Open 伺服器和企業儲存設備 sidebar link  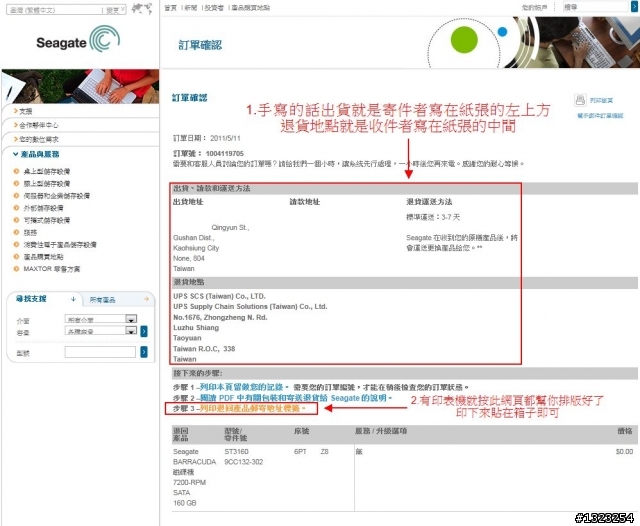(x=56, y=196)
